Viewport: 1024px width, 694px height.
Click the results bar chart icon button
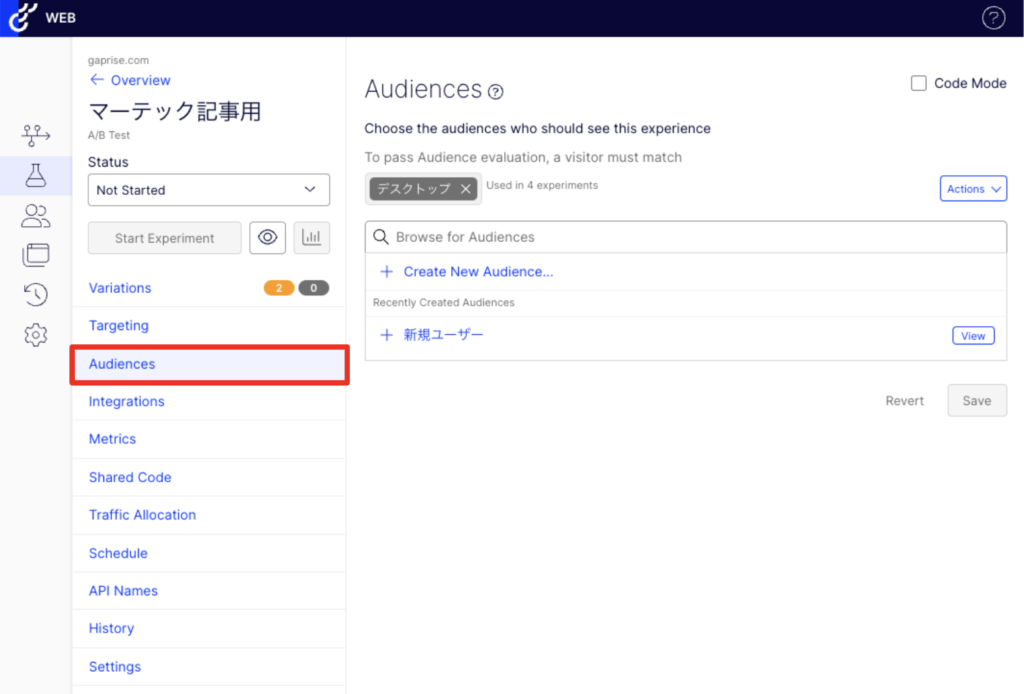(x=312, y=238)
